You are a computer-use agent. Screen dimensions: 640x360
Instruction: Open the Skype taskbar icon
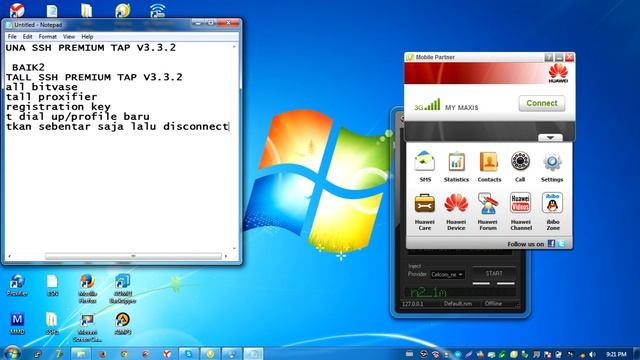coord(188,354)
